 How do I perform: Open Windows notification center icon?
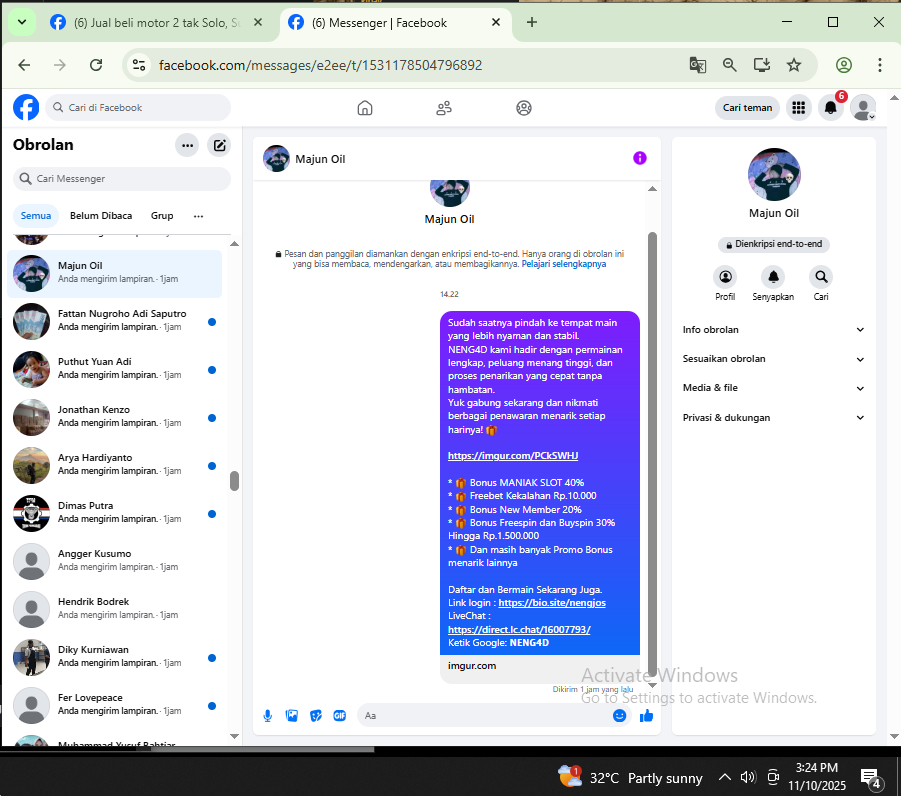coord(870,778)
